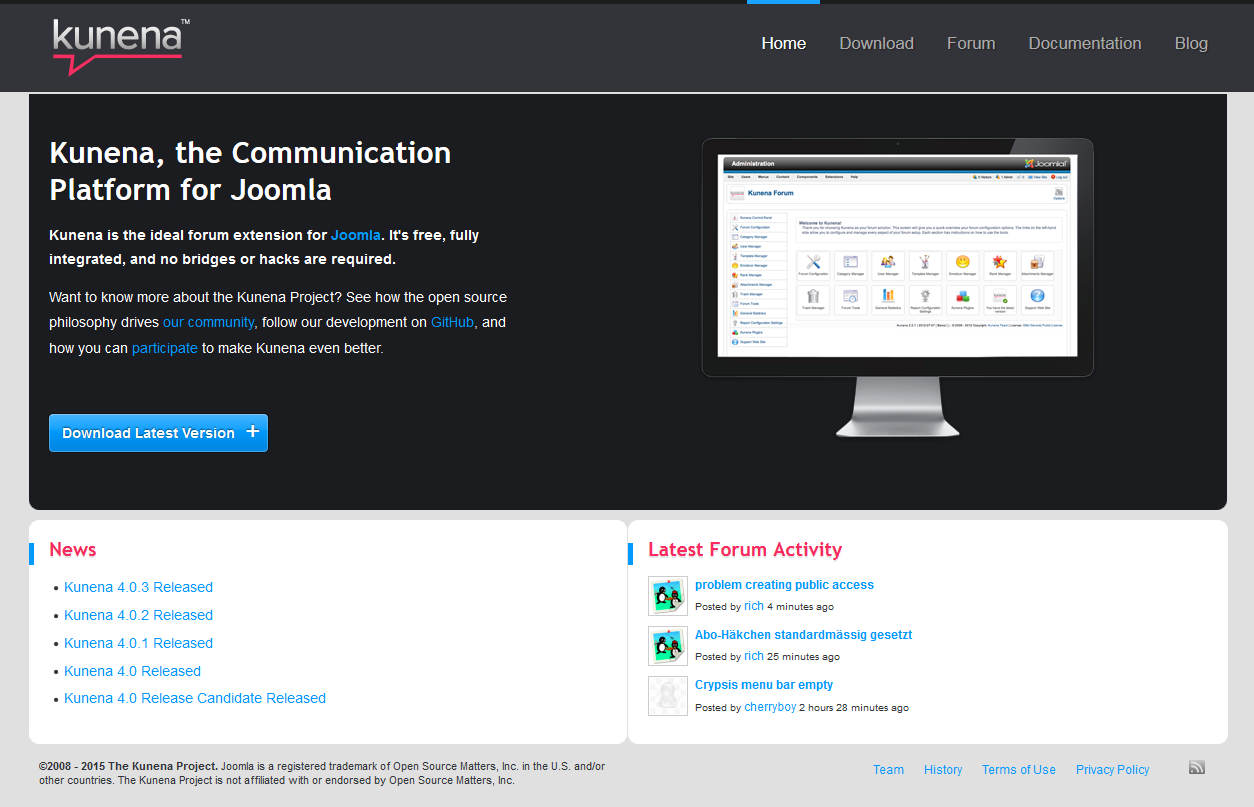
Task: Open Kunena 4.0.2 Released news
Action: pyautogui.click(x=138, y=615)
